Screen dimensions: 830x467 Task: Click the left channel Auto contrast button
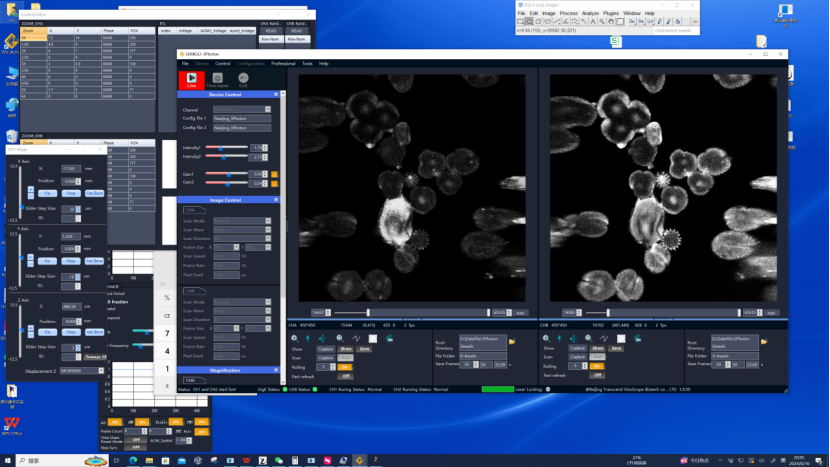[x=520, y=313]
